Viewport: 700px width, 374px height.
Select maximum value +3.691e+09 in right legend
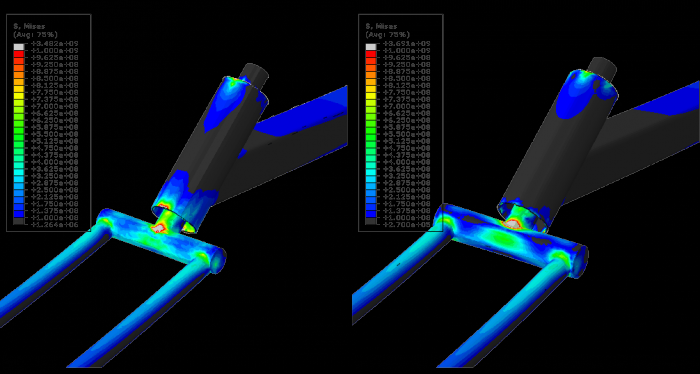pyautogui.click(x=406, y=44)
